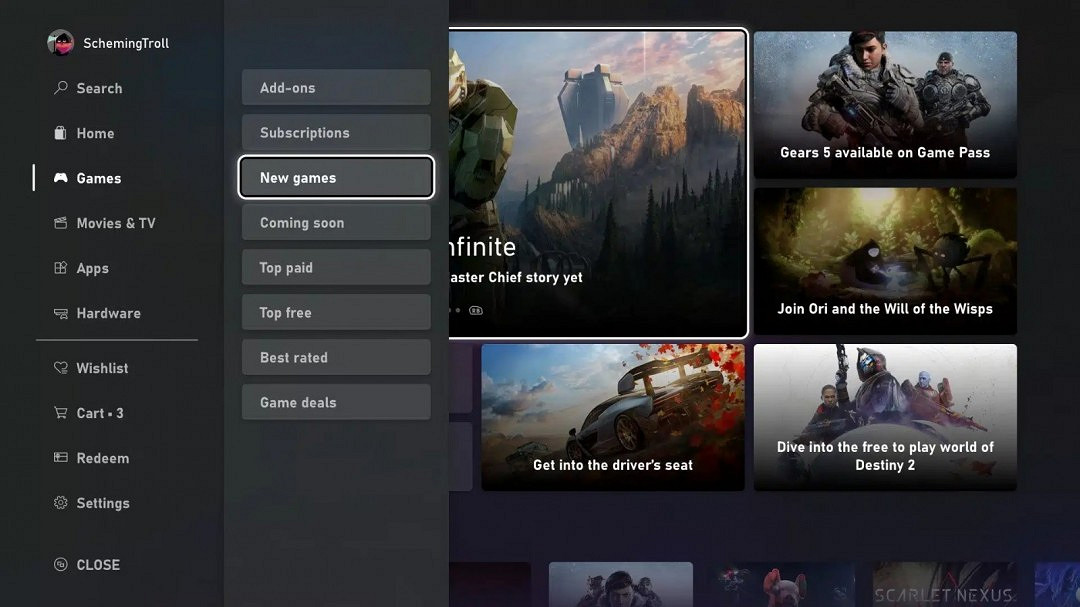Image resolution: width=1080 pixels, height=607 pixels.
Task: Click the Movies & TV clapperboard icon
Action: [x=61, y=223]
